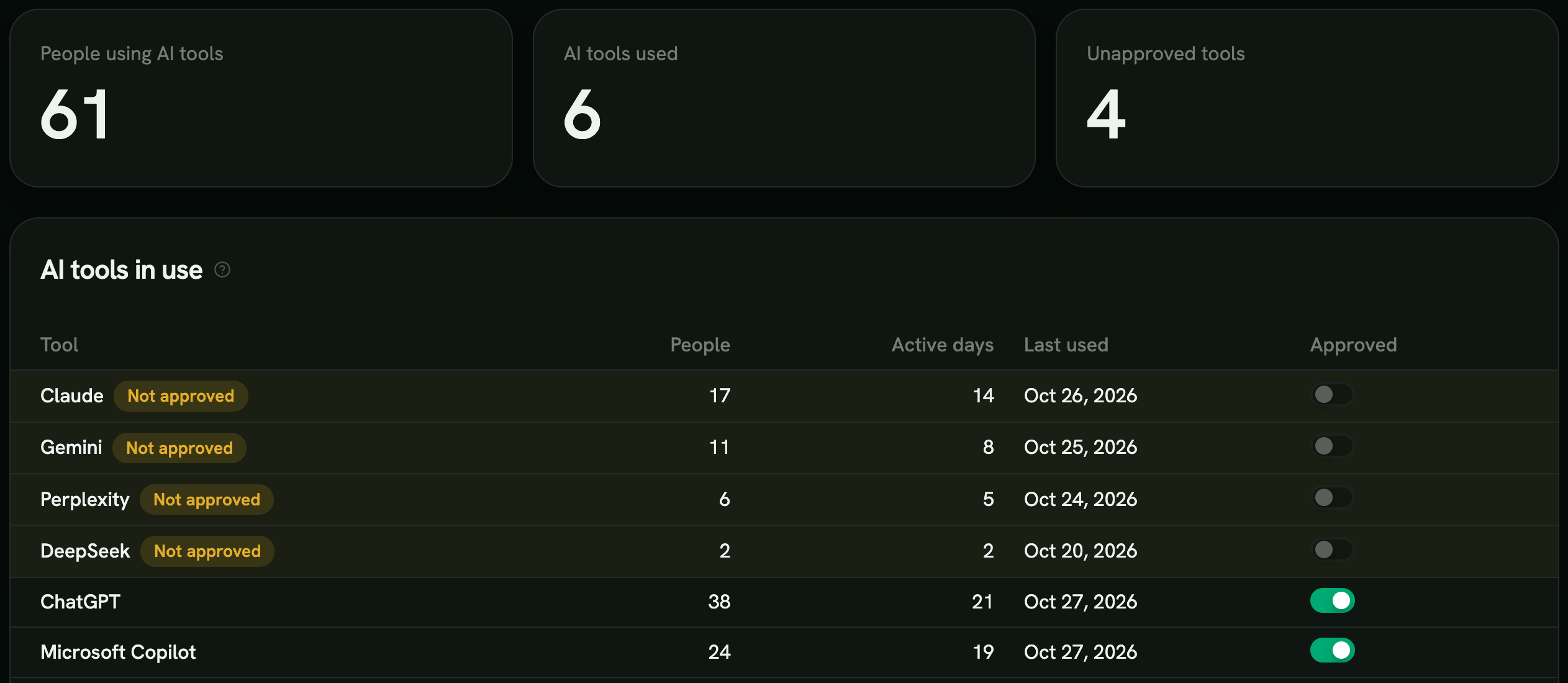Sort by the Tool column header

(x=60, y=345)
